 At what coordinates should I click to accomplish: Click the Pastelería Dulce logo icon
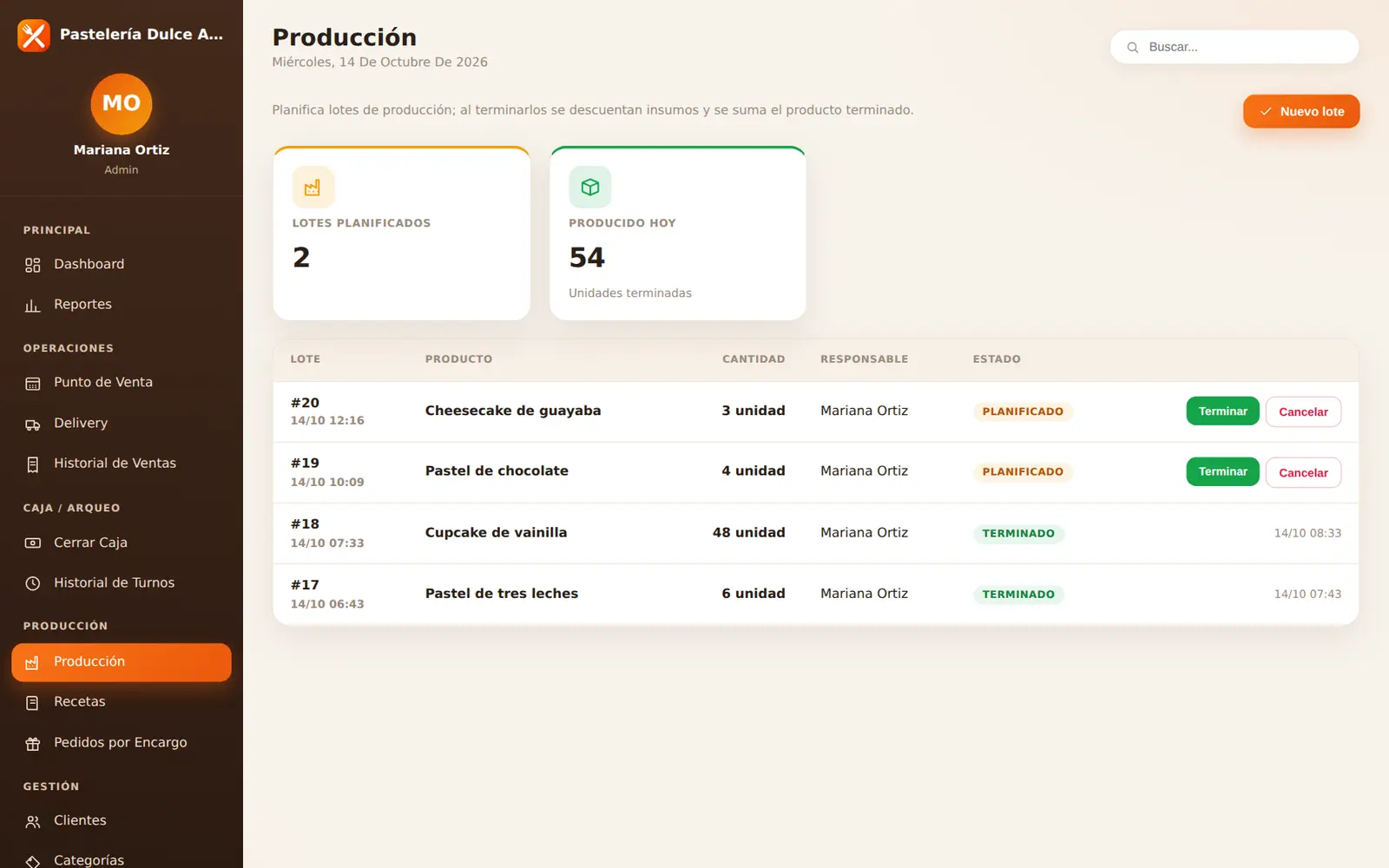[34, 36]
